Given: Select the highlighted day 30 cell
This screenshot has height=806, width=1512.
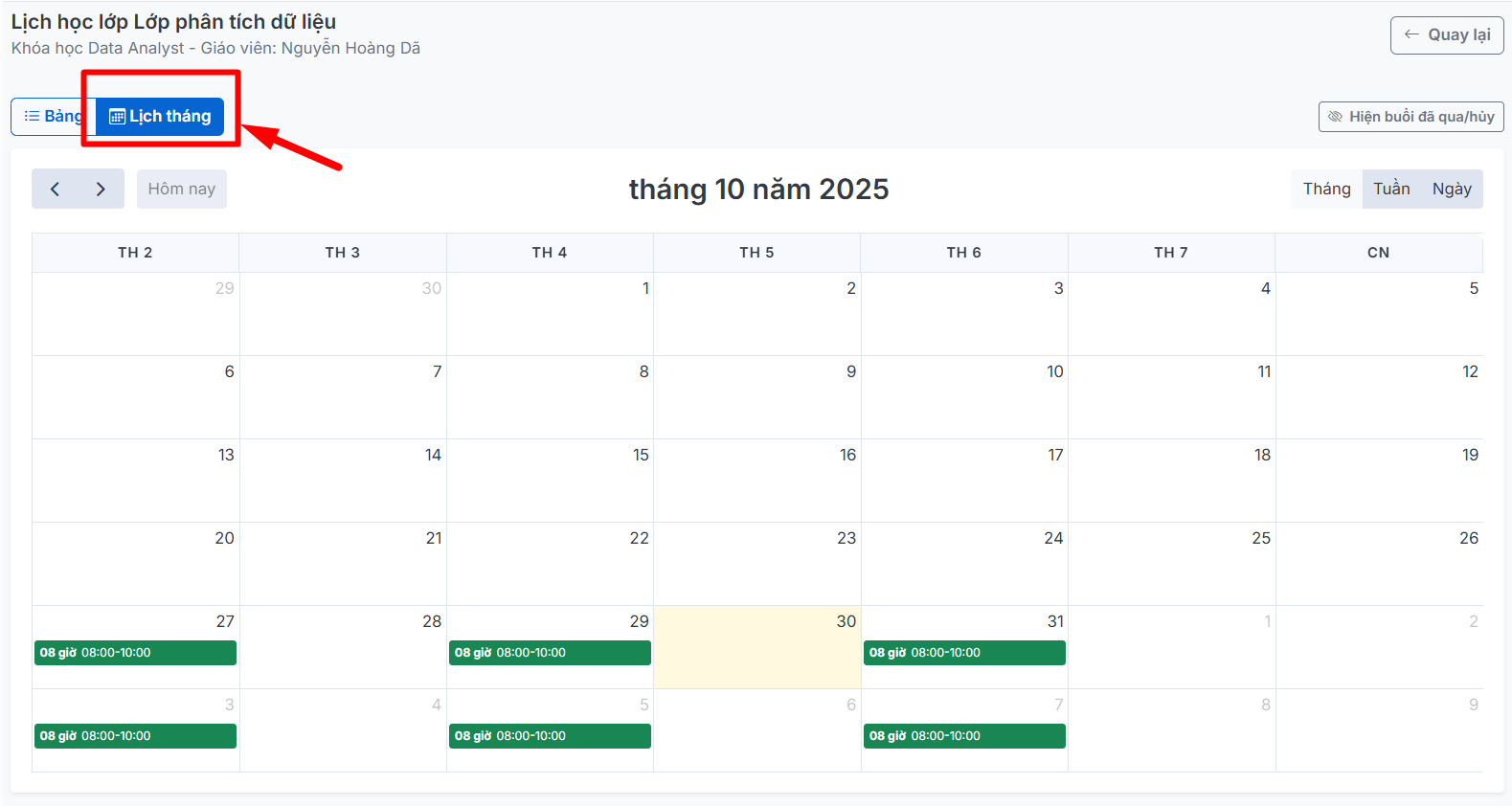Looking at the screenshot, I should click(756, 656).
